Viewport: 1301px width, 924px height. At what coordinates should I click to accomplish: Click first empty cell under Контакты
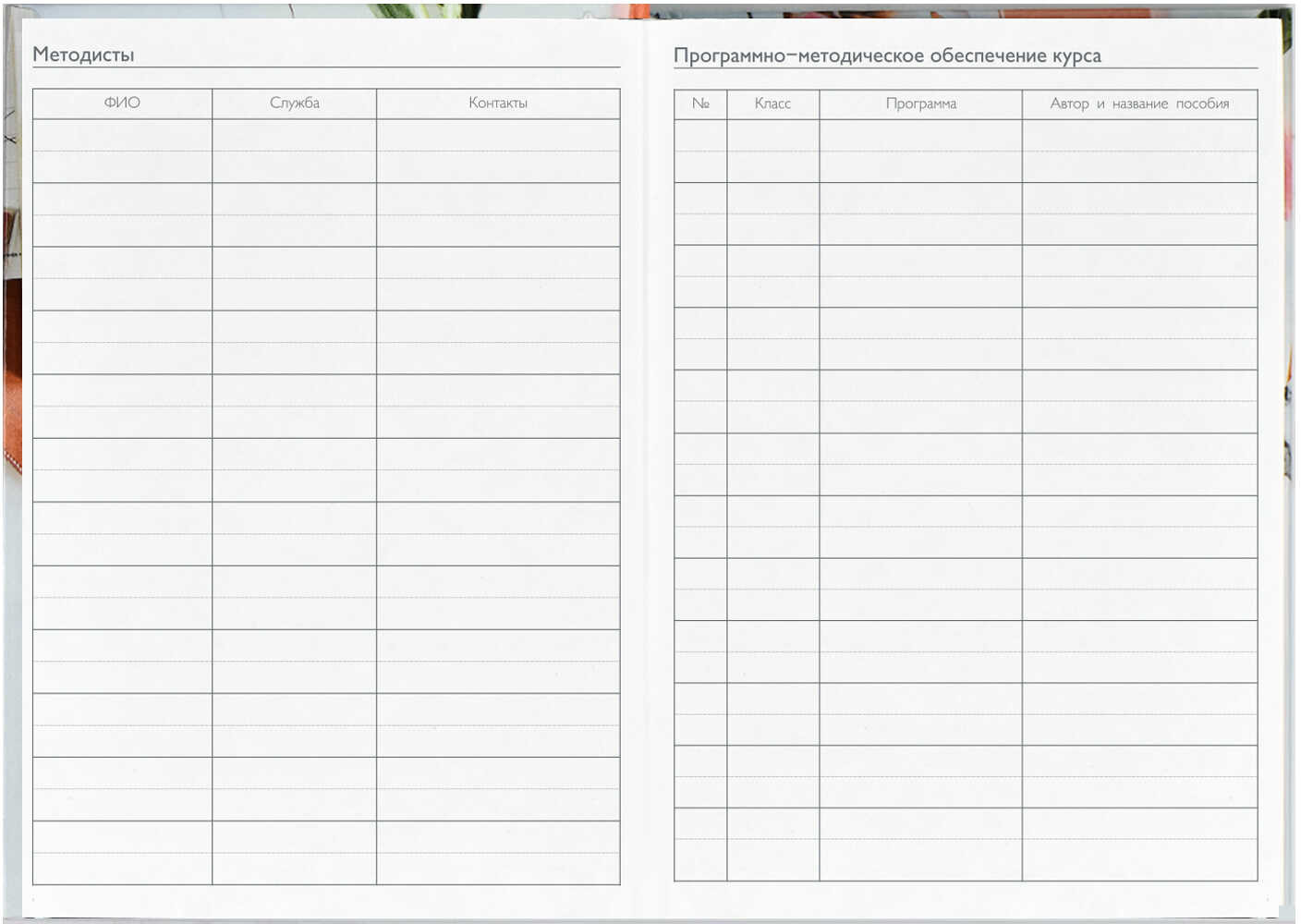tap(497, 151)
